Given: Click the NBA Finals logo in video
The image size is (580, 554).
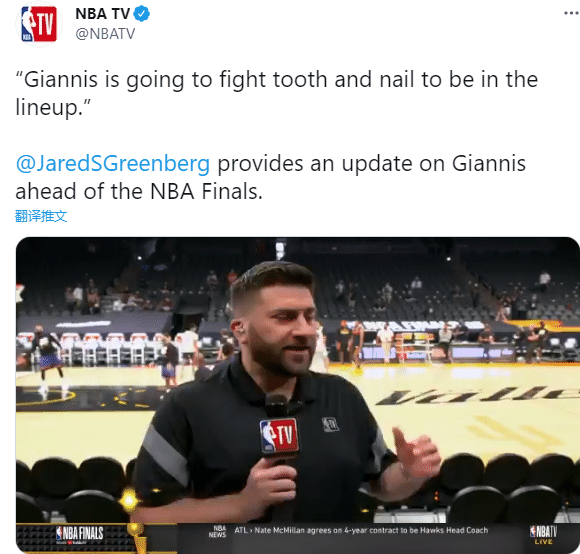Looking at the screenshot, I should (x=79, y=534).
